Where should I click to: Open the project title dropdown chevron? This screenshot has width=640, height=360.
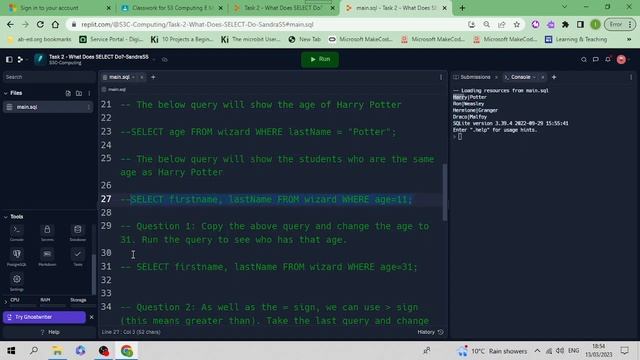(154, 60)
